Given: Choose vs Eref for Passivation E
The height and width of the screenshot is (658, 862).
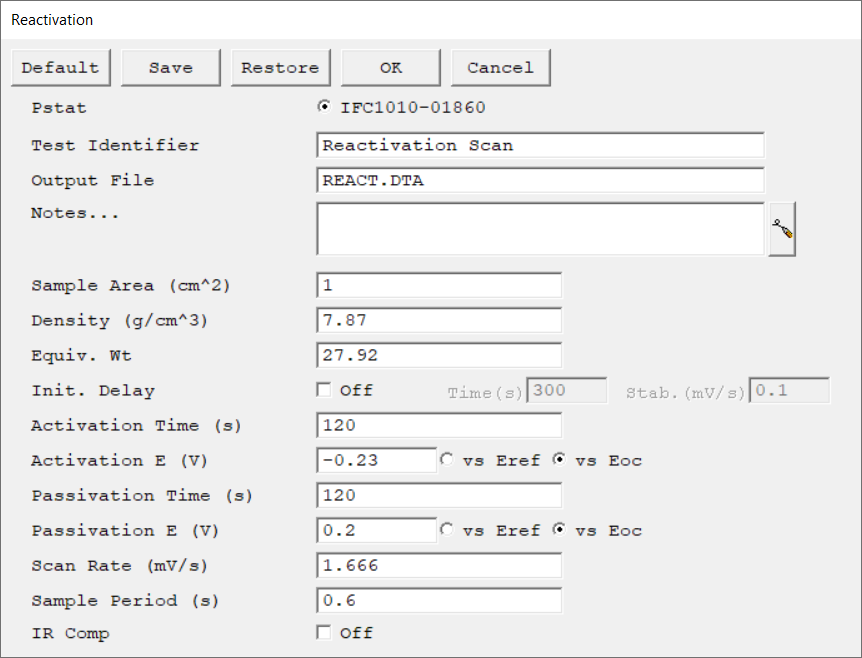Looking at the screenshot, I should click(447, 530).
